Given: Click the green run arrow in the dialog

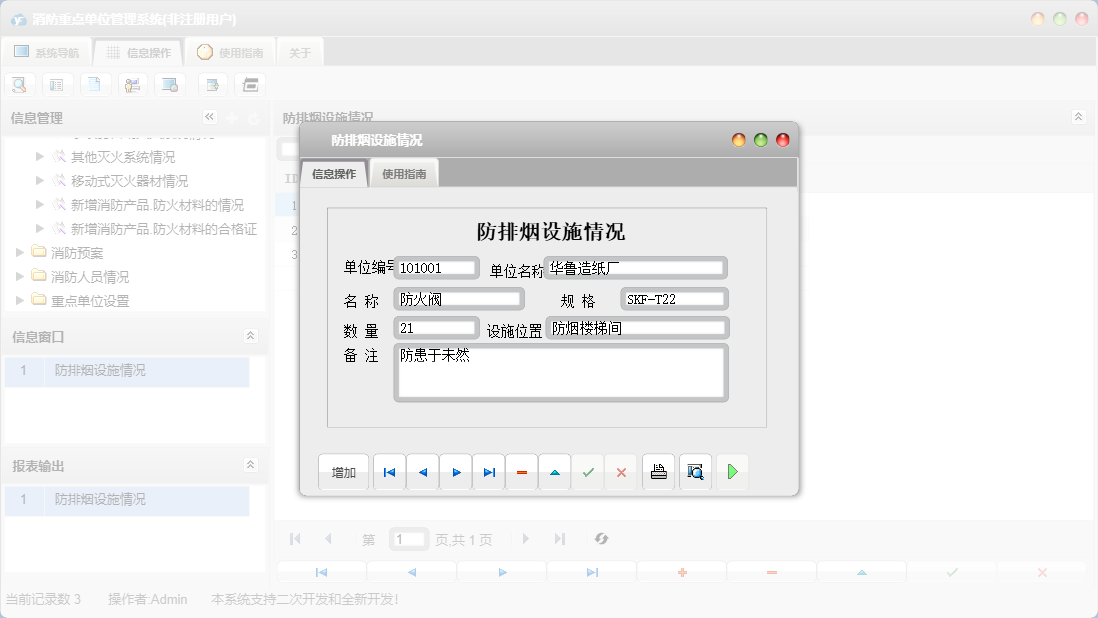Looking at the screenshot, I should (x=732, y=471).
